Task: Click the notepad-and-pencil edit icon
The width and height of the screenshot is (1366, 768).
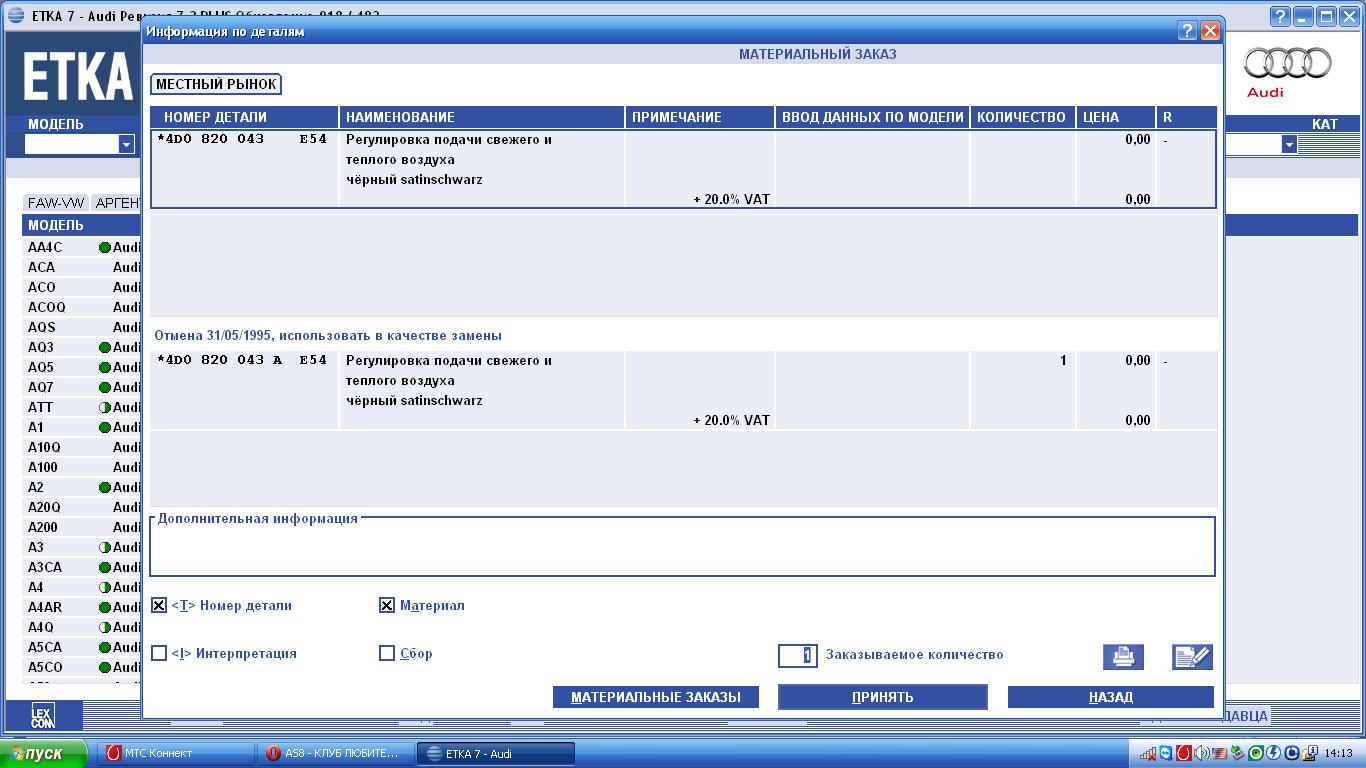Action: (1192, 657)
